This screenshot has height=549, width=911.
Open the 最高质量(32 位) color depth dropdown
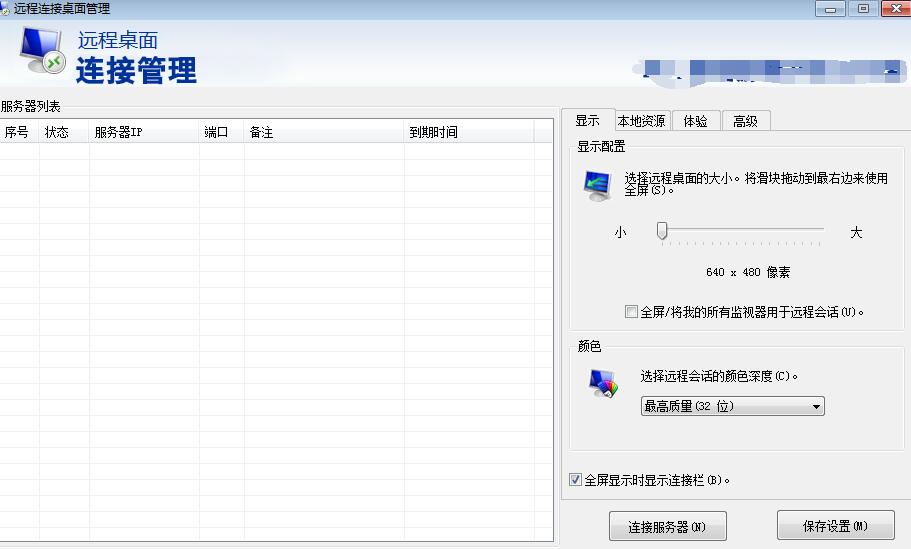pyautogui.click(x=732, y=406)
